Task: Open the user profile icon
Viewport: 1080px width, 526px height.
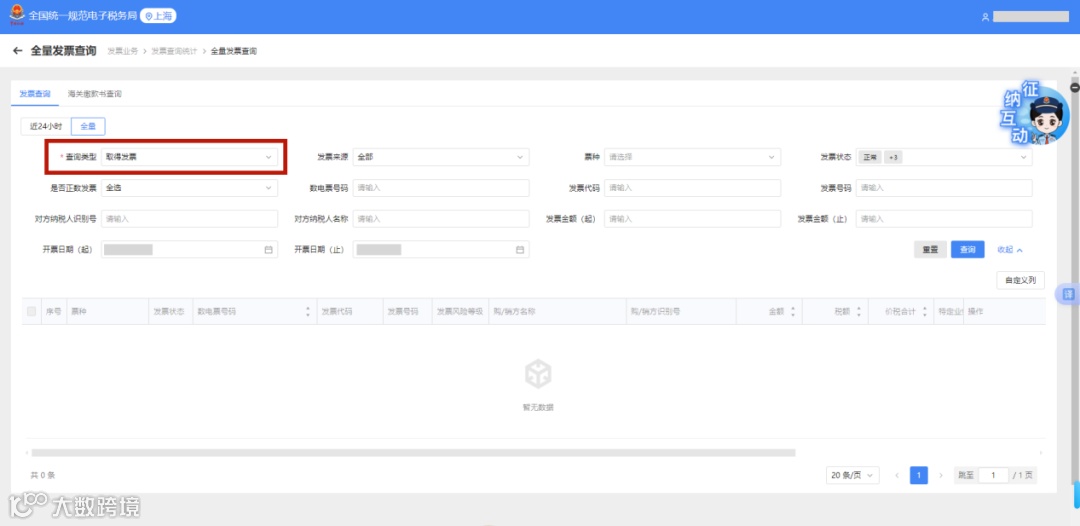Action: (985, 17)
